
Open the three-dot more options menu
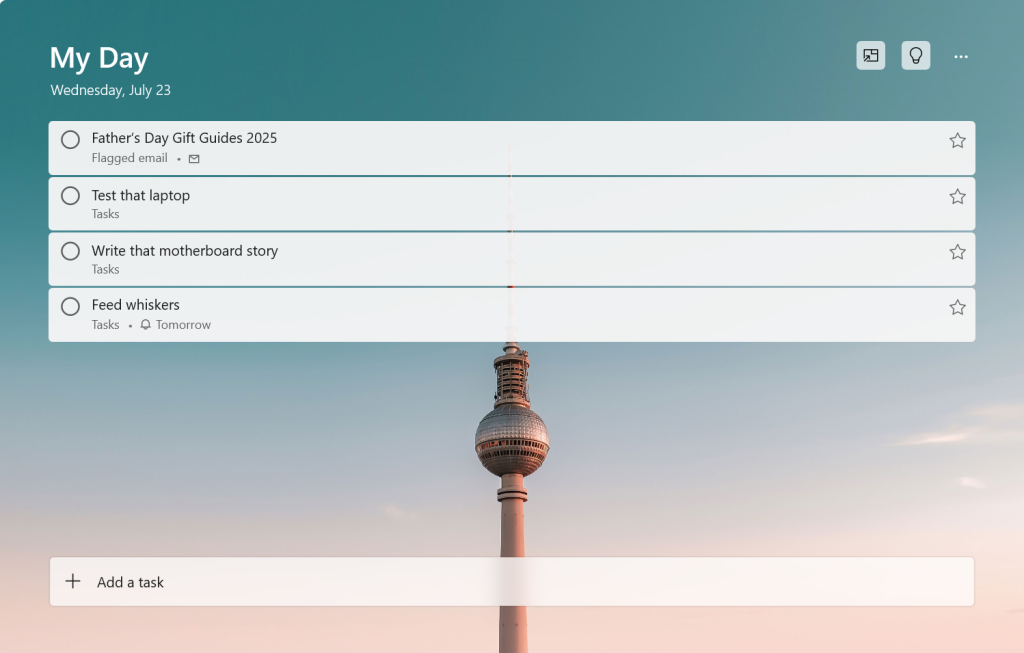pyautogui.click(x=960, y=57)
